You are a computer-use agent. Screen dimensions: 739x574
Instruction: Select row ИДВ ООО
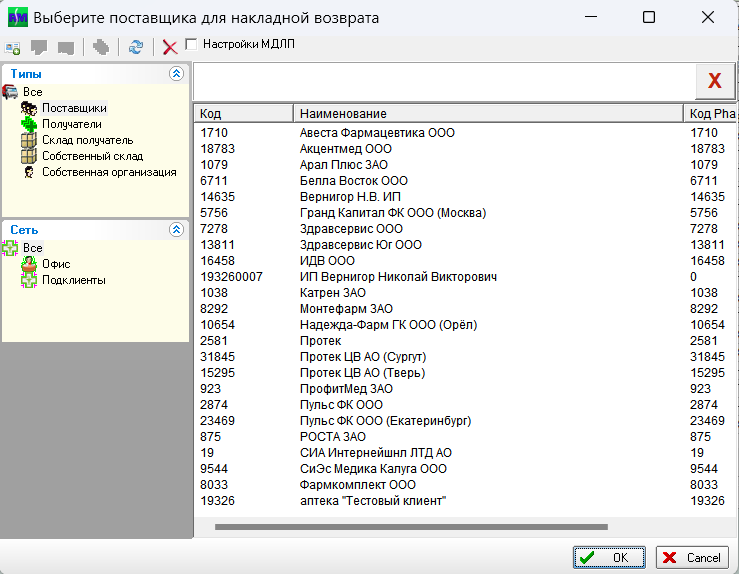click(x=464, y=261)
